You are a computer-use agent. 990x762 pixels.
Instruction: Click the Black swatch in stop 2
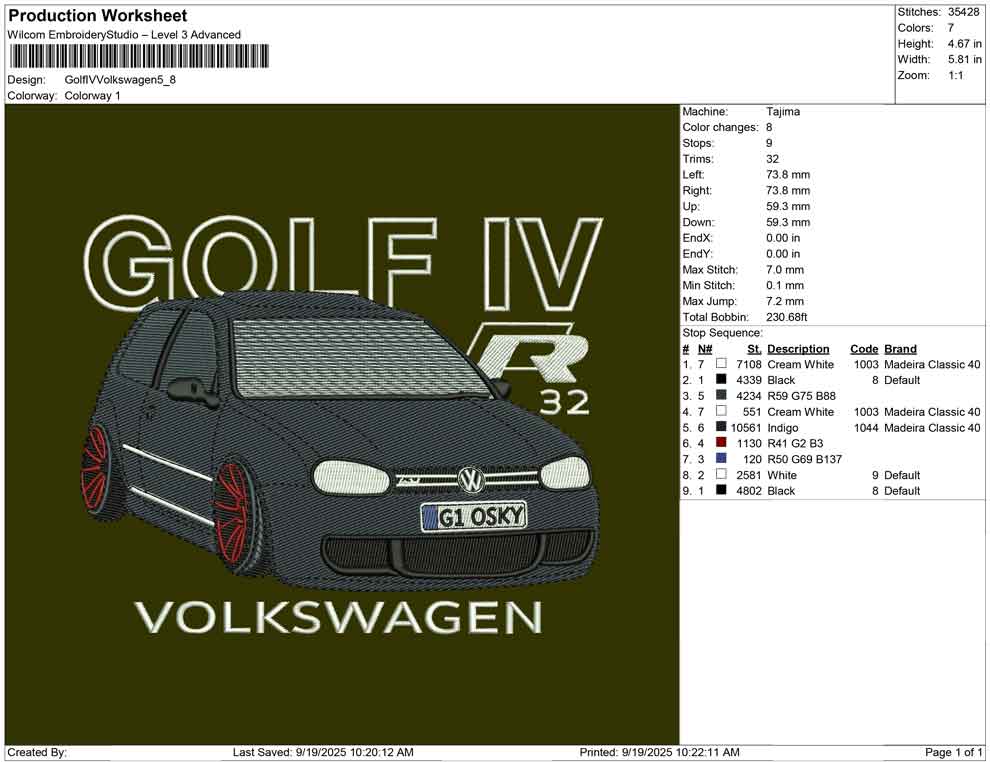click(721, 379)
